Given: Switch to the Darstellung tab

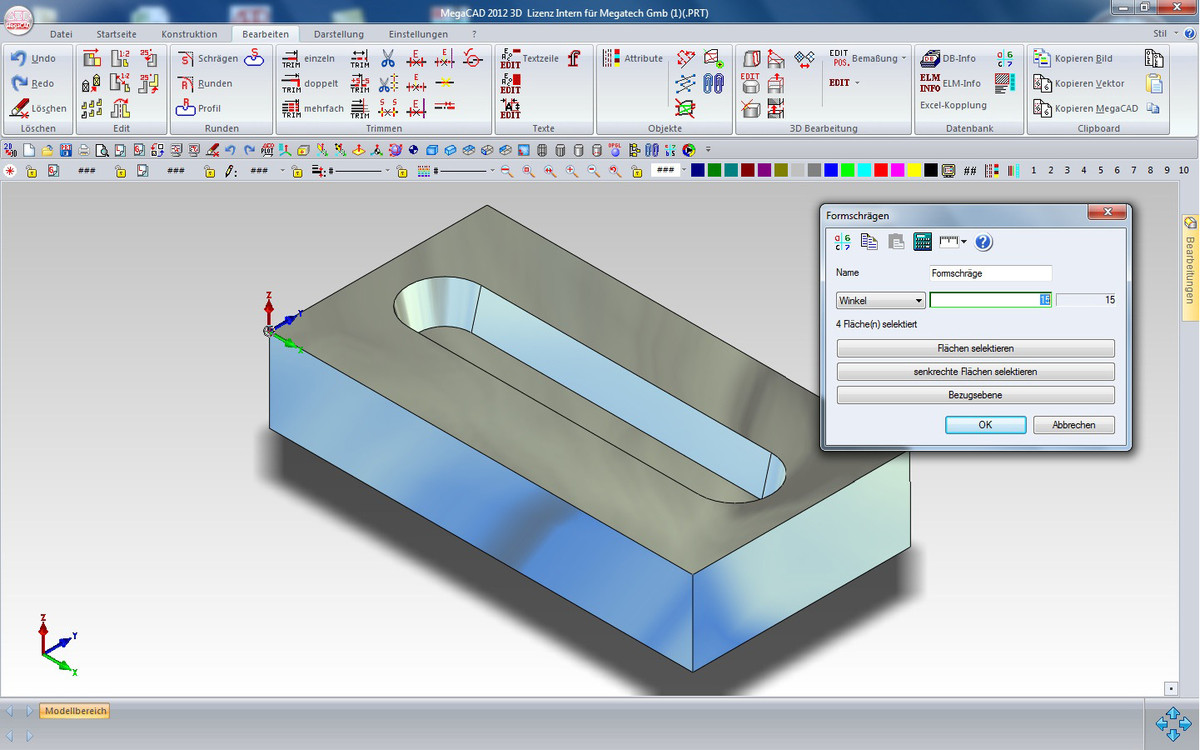Looking at the screenshot, I should 338,34.
